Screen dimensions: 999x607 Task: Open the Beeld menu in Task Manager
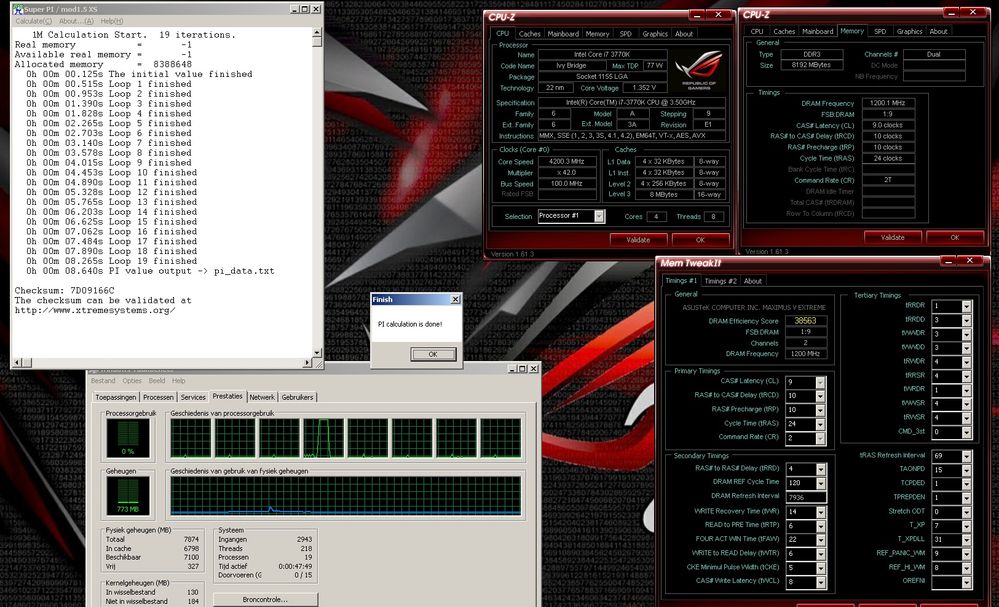click(157, 381)
